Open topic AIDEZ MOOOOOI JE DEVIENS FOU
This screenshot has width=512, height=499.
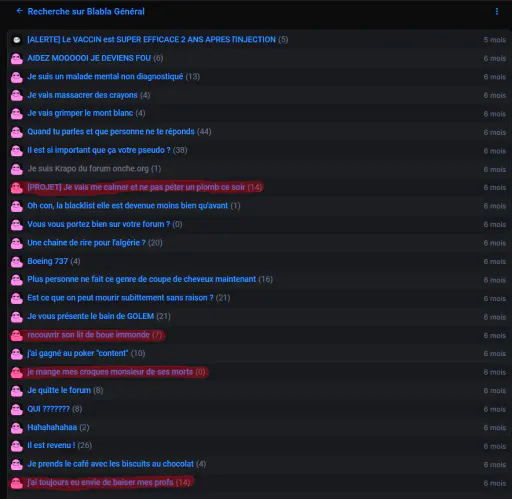[89, 58]
